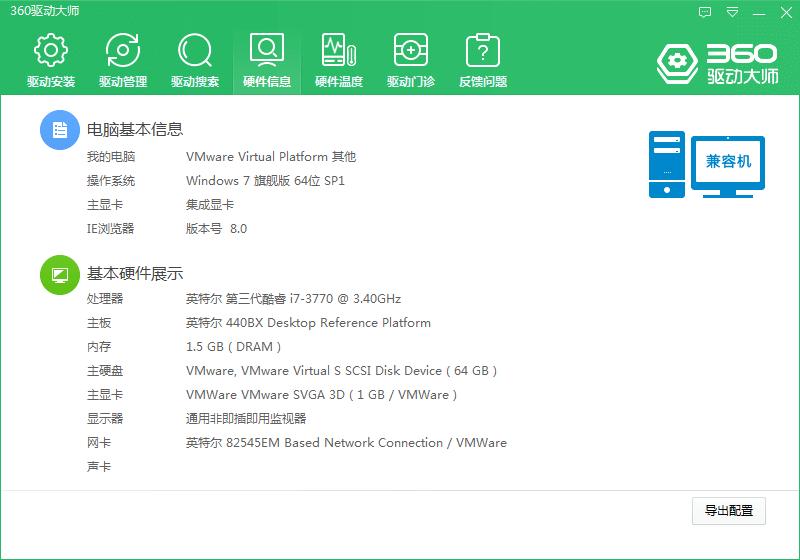
Task: Open the 反馈问题 clipboard icon tab
Action: click(x=483, y=60)
